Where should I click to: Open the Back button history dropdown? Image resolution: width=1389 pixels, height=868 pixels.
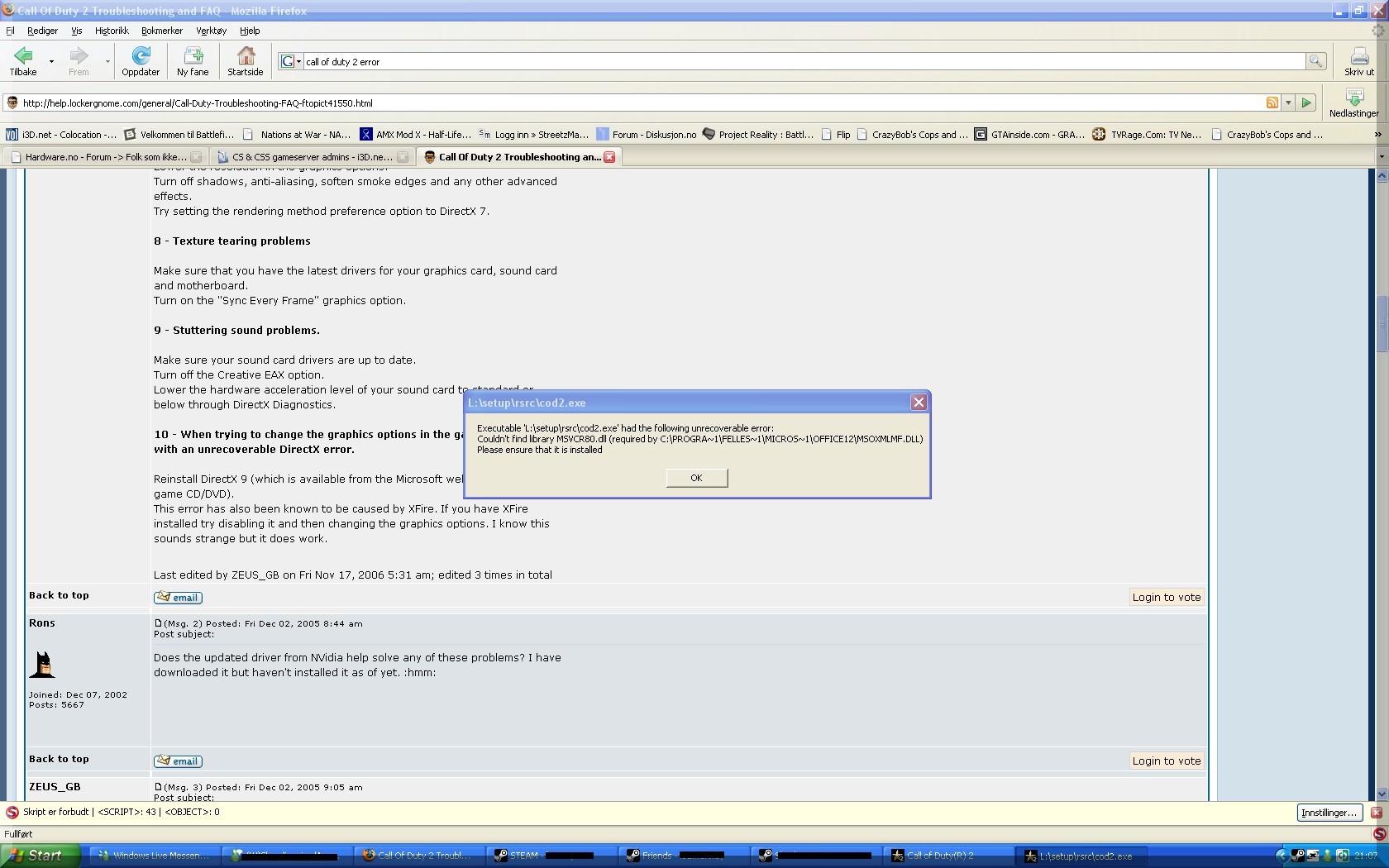[x=51, y=61]
